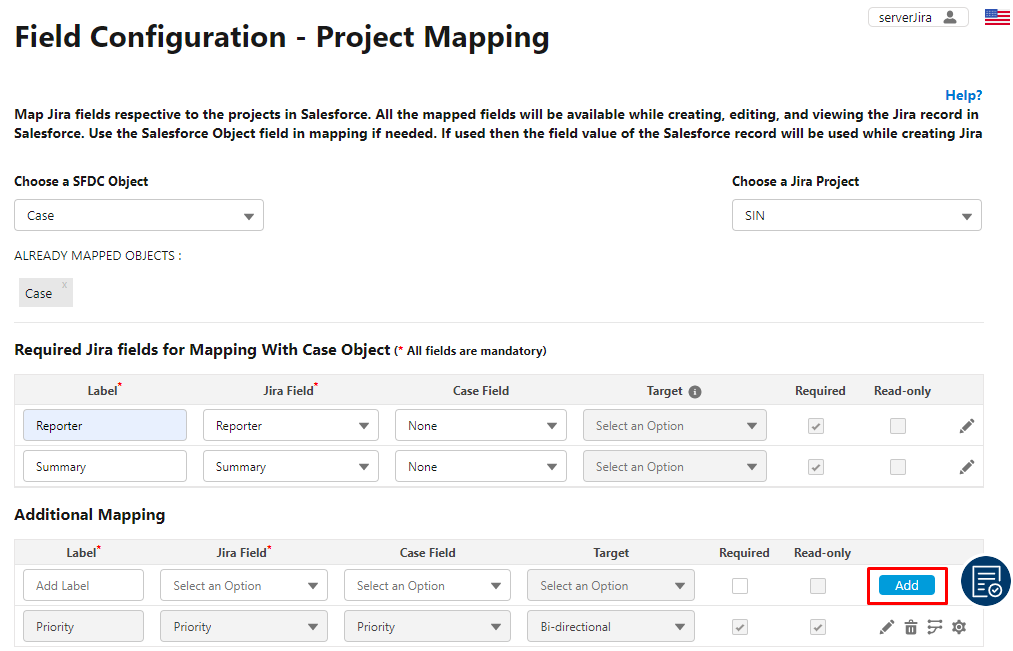1013x651 pixels.
Task: Open the Choose a SFDC Object dropdown
Action: tap(138, 214)
